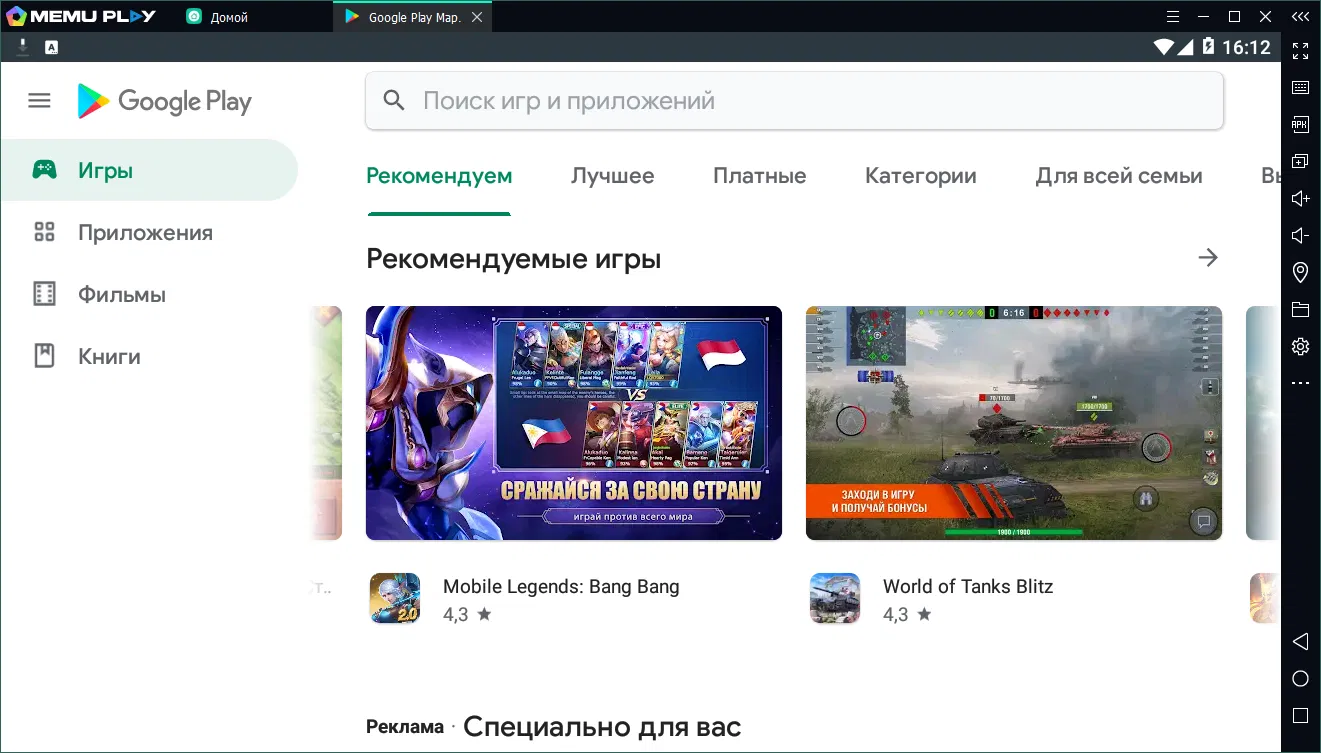Image resolution: width=1321 pixels, height=753 pixels.
Task: Click the Рекомендуемые игры heading
Action: point(514,259)
